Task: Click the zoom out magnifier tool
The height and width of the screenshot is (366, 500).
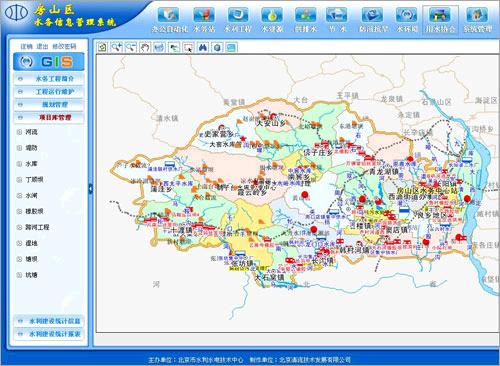Action: pos(131,47)
